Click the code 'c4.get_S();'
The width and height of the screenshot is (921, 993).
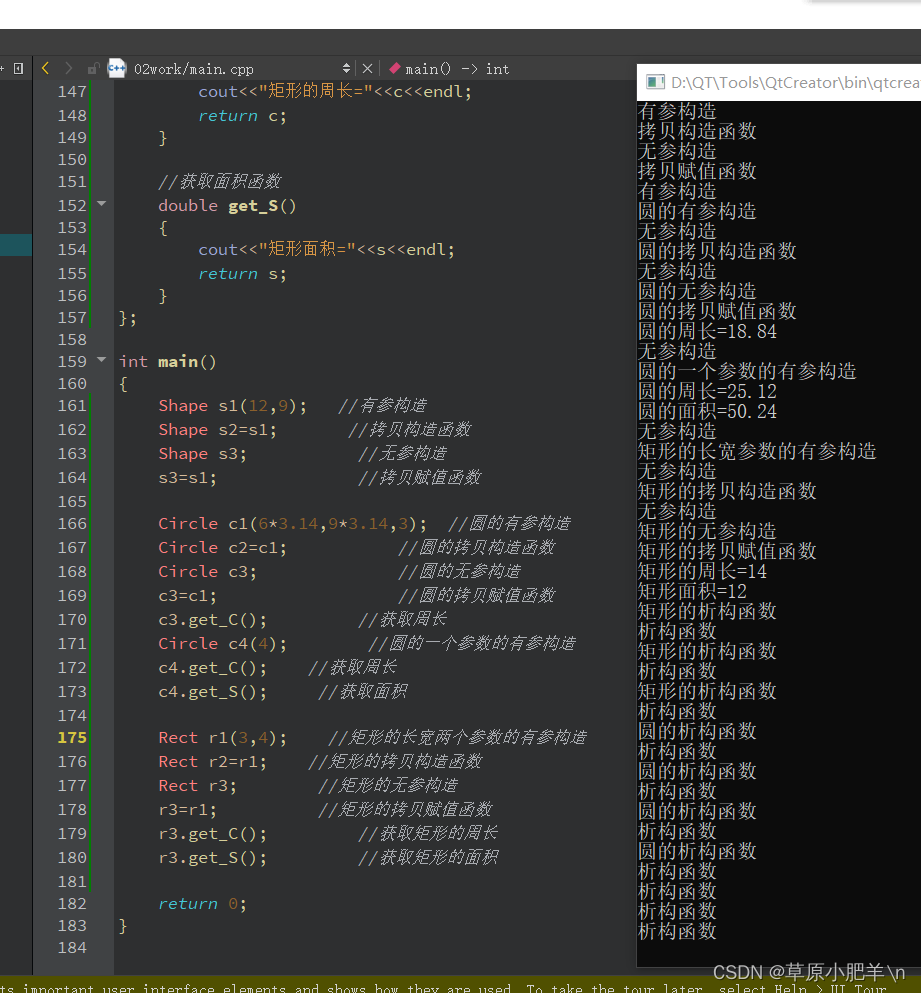pos(212,692)
